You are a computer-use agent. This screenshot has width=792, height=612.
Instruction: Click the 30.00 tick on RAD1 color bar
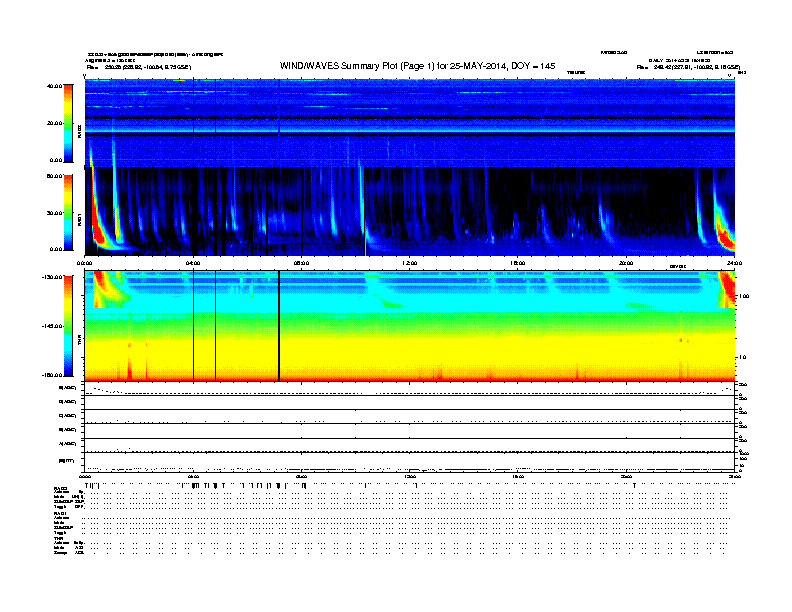tap(54, 213)
